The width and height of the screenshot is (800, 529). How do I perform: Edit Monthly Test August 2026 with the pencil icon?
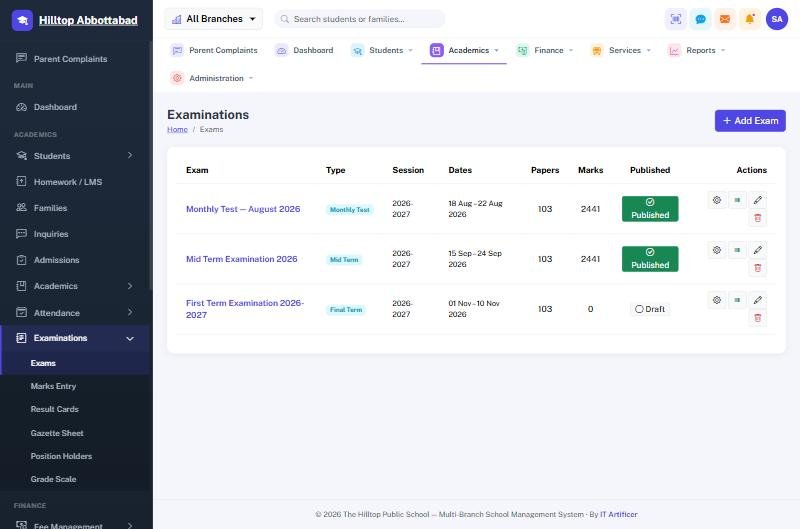(x=758, y=200)
